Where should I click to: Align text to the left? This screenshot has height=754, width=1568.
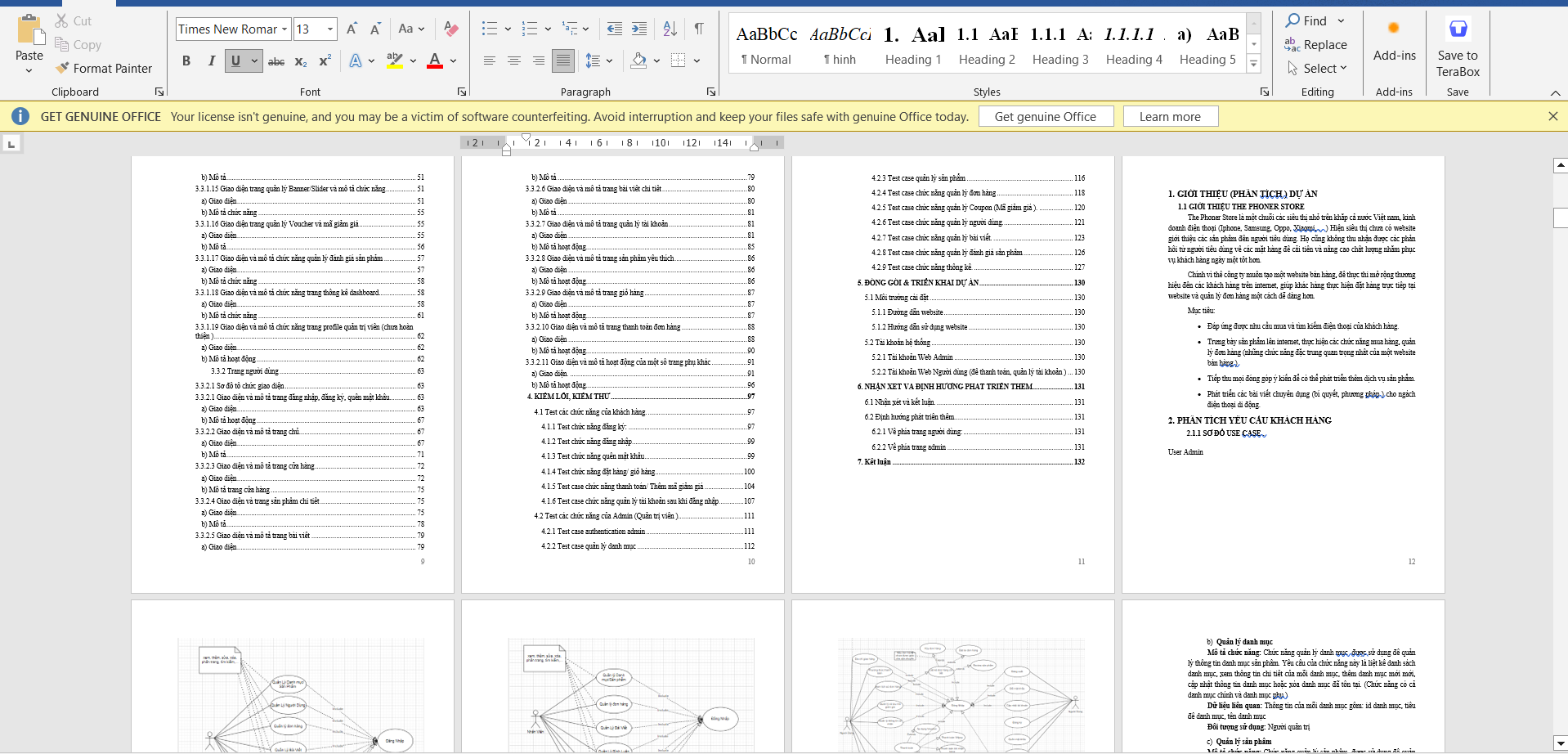coord(489,61)
